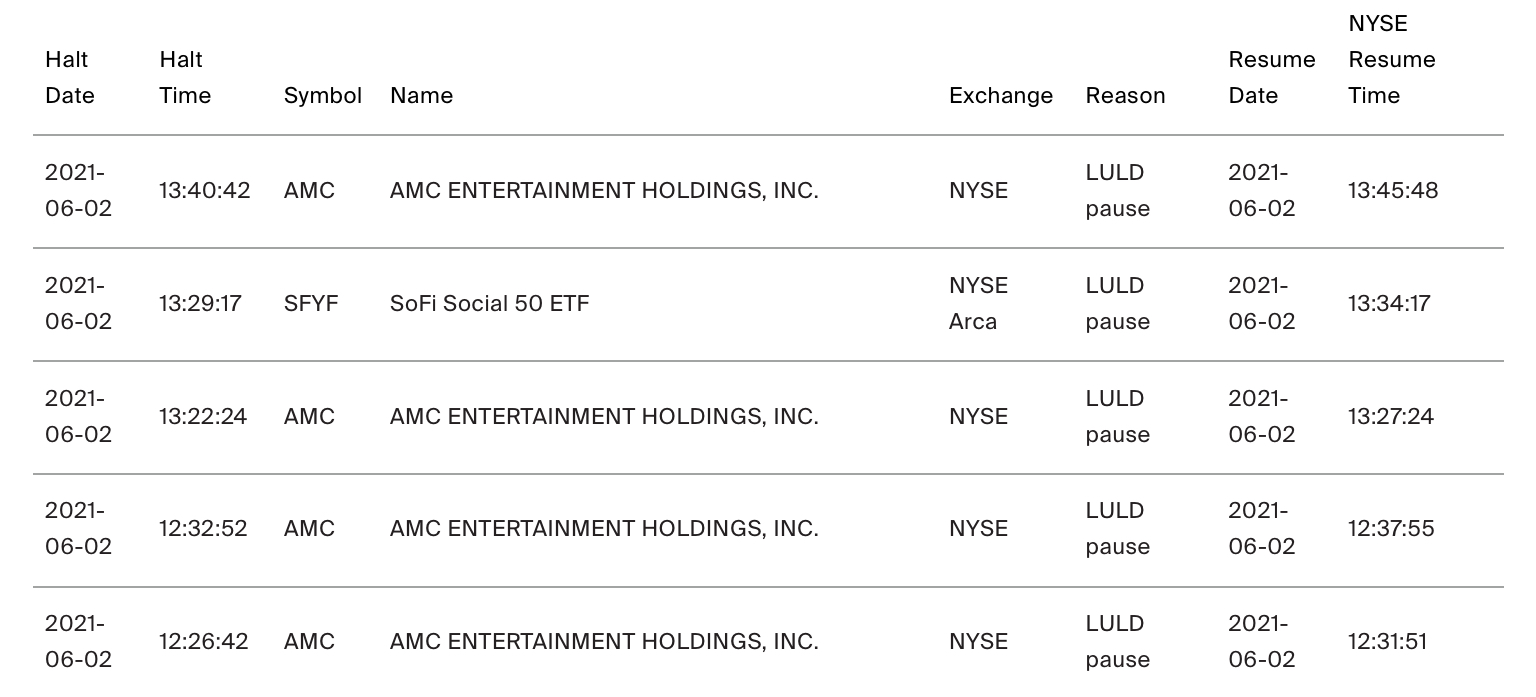This screenshot has width=1536, height=697.
Task: Click the Name column header
Action: [421, 96]
